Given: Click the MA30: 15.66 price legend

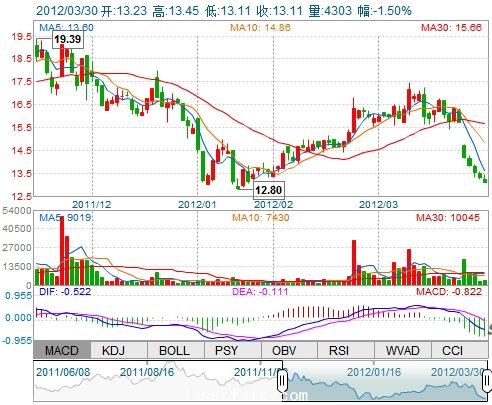Looking at the screenshot, I should (451, 27).
